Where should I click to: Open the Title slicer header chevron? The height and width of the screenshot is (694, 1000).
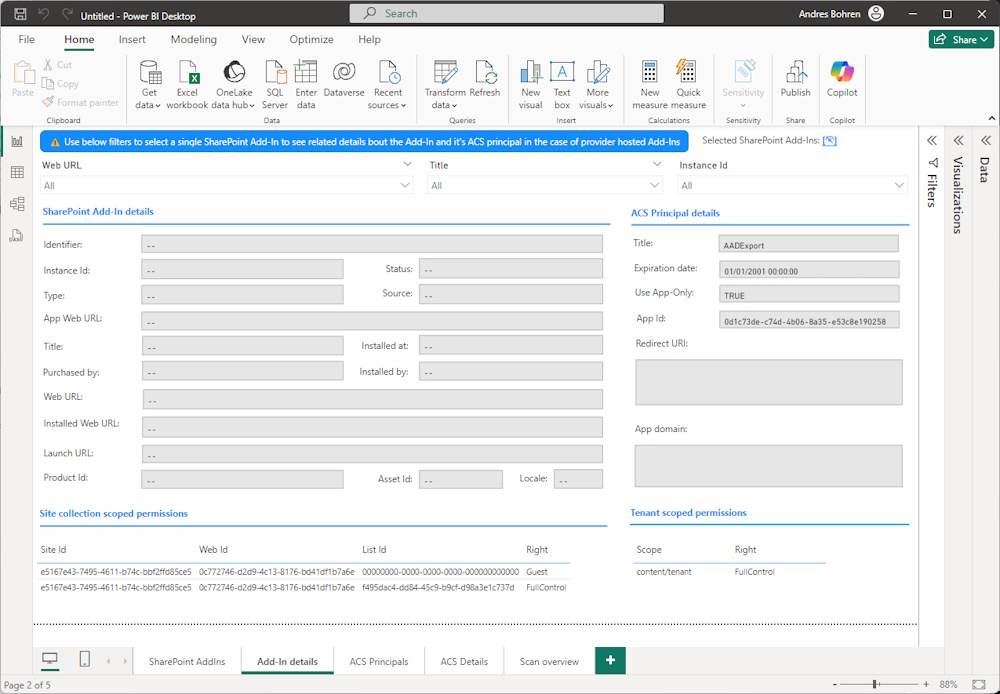tap(657, 164)
